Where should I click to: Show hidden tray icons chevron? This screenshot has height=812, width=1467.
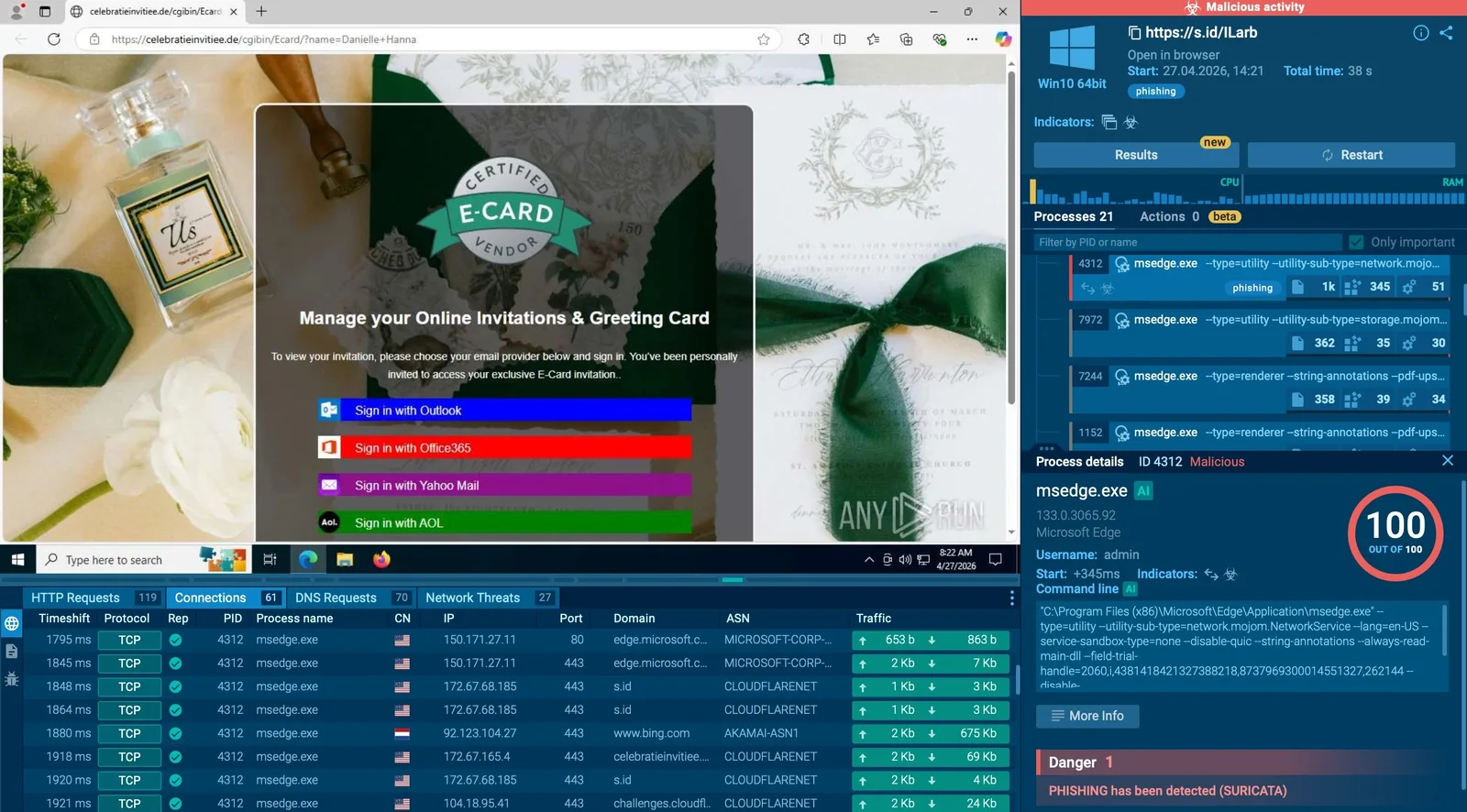click(869, 559)
